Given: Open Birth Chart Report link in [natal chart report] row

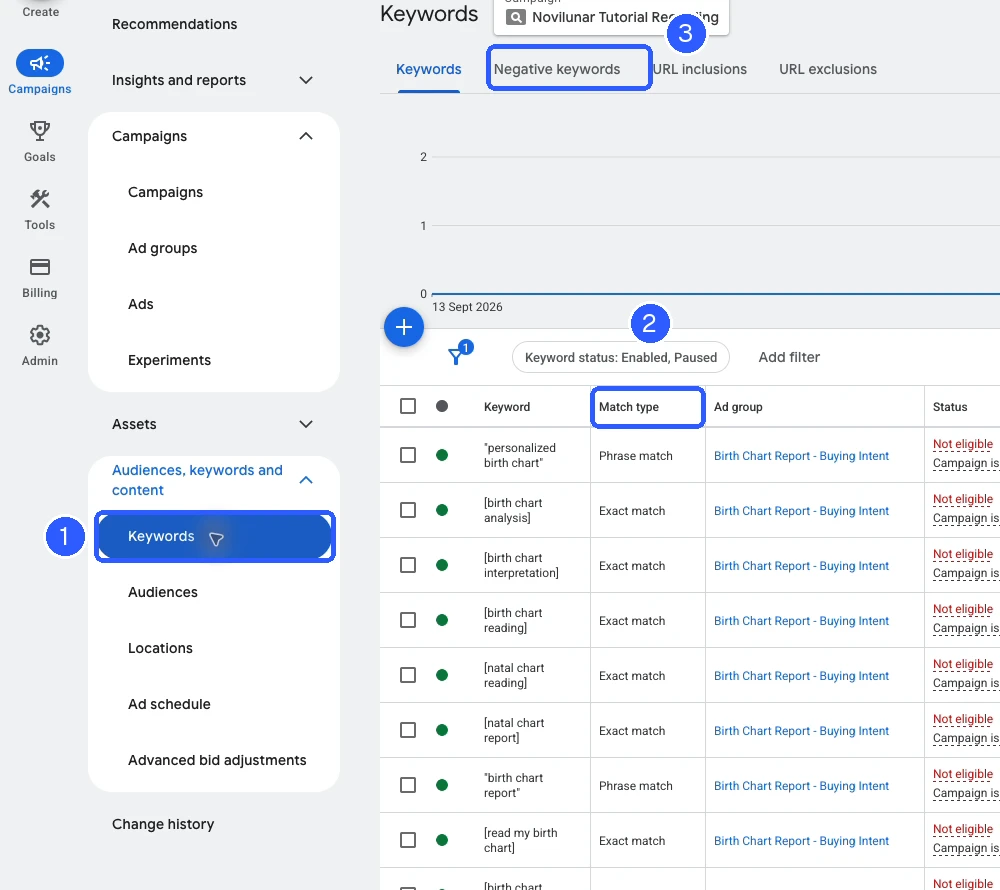Looking at the screenshot, I should [801, 731].
